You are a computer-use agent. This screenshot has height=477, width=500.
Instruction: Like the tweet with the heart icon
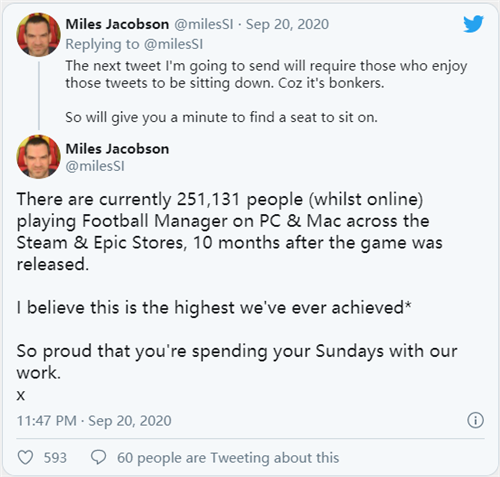click(25, 457)
